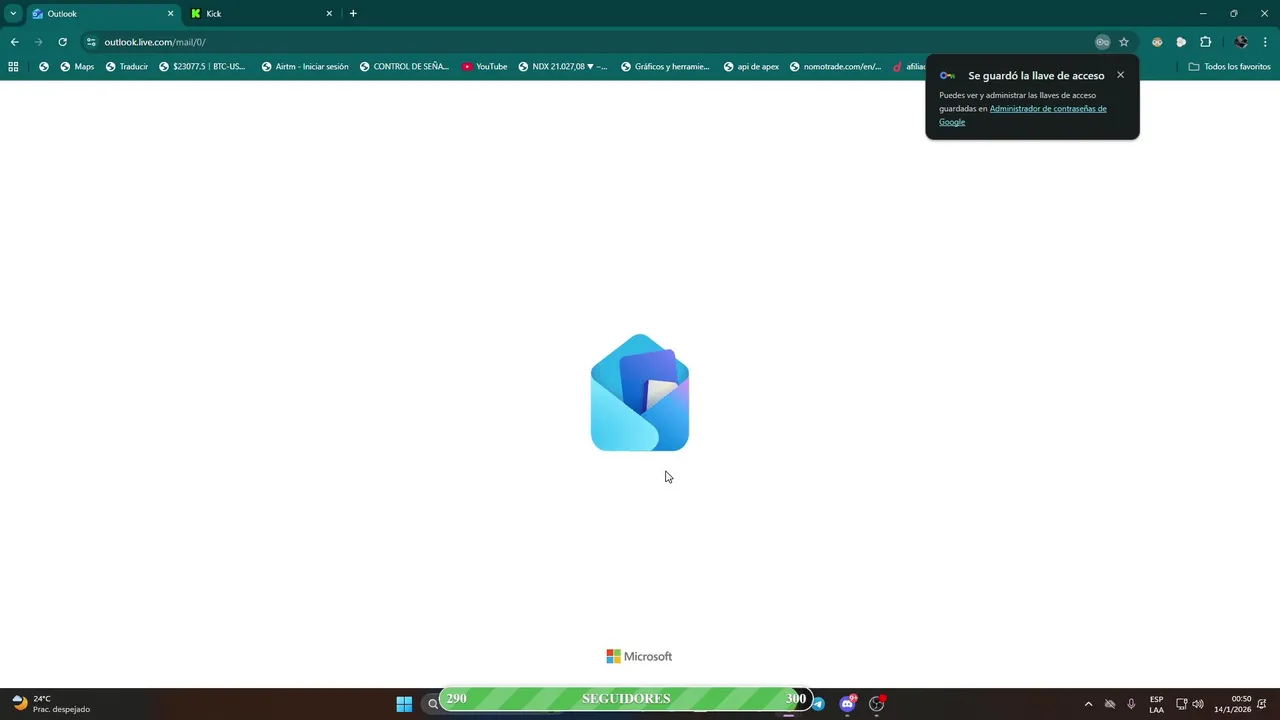This screenshot has height=720, width=1280.
Task: Open Todos los favoritos folder
Action: point(1229,67)
